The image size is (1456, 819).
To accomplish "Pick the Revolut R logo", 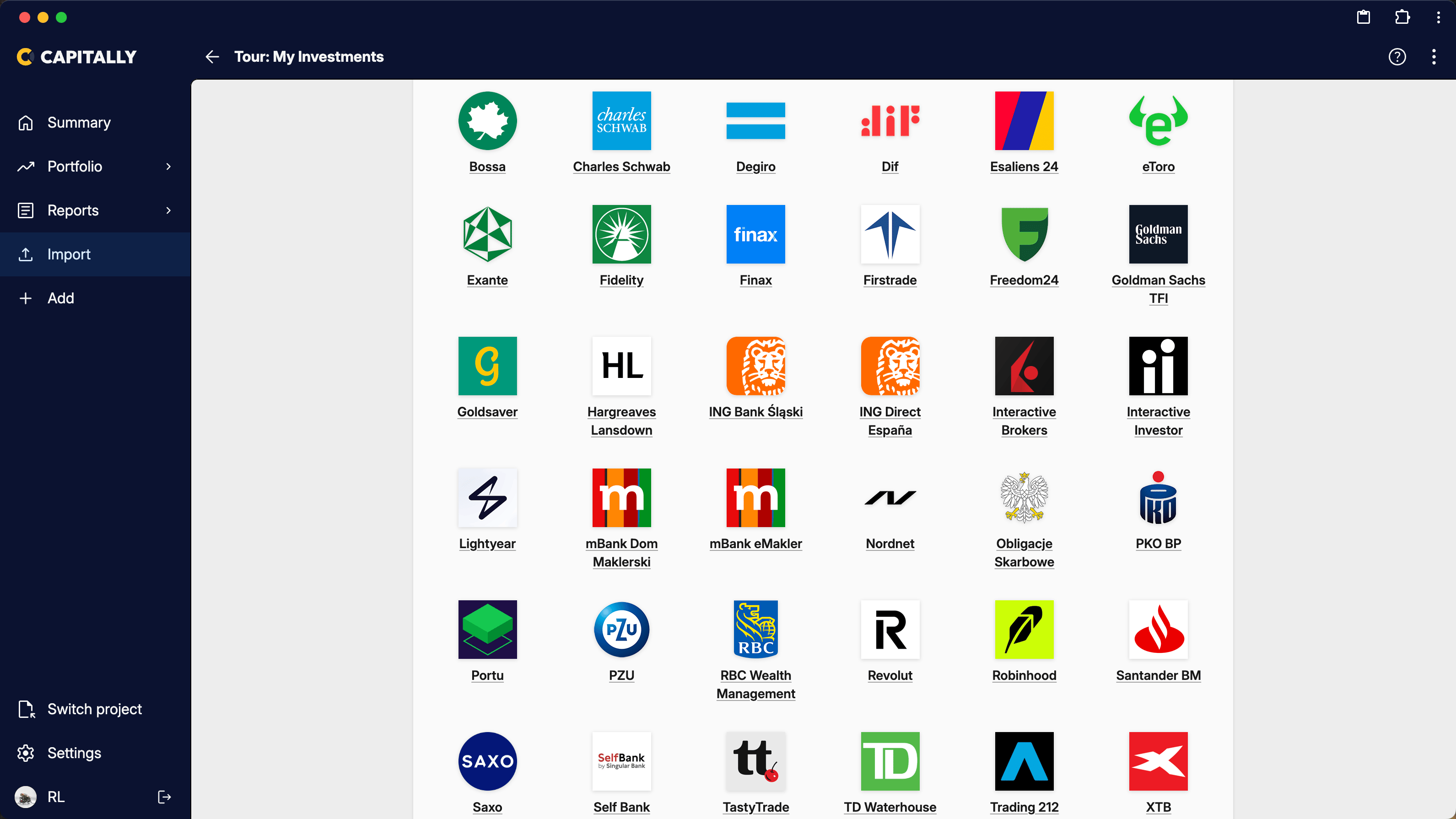I will (x=890, y=630).
